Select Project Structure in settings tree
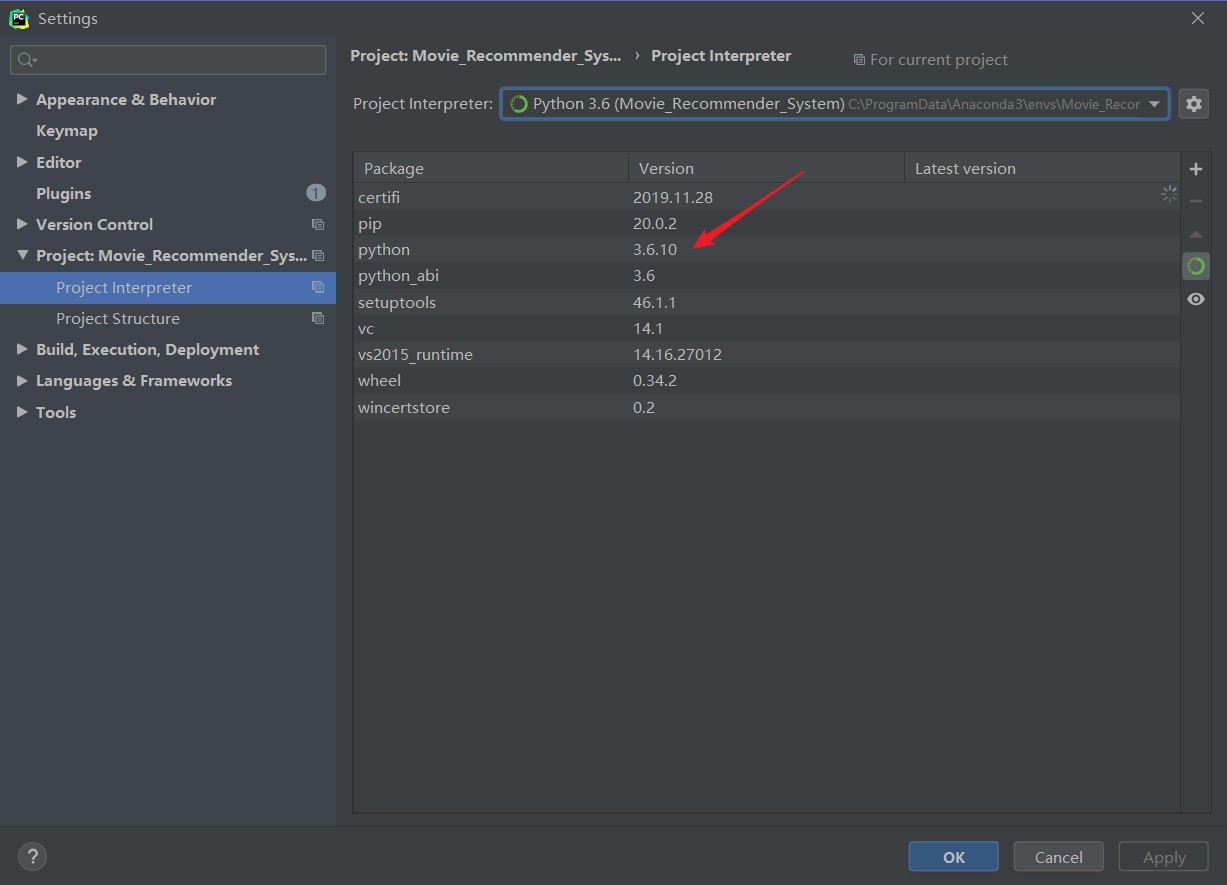Viewport: 1227px width, 885px height. [x=118, y=318]
